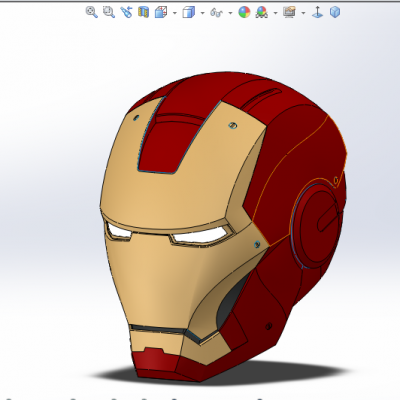Viewport: 400px width, 400px height.
Task: Click the Zoom to Fit icon
Action: 91,12
